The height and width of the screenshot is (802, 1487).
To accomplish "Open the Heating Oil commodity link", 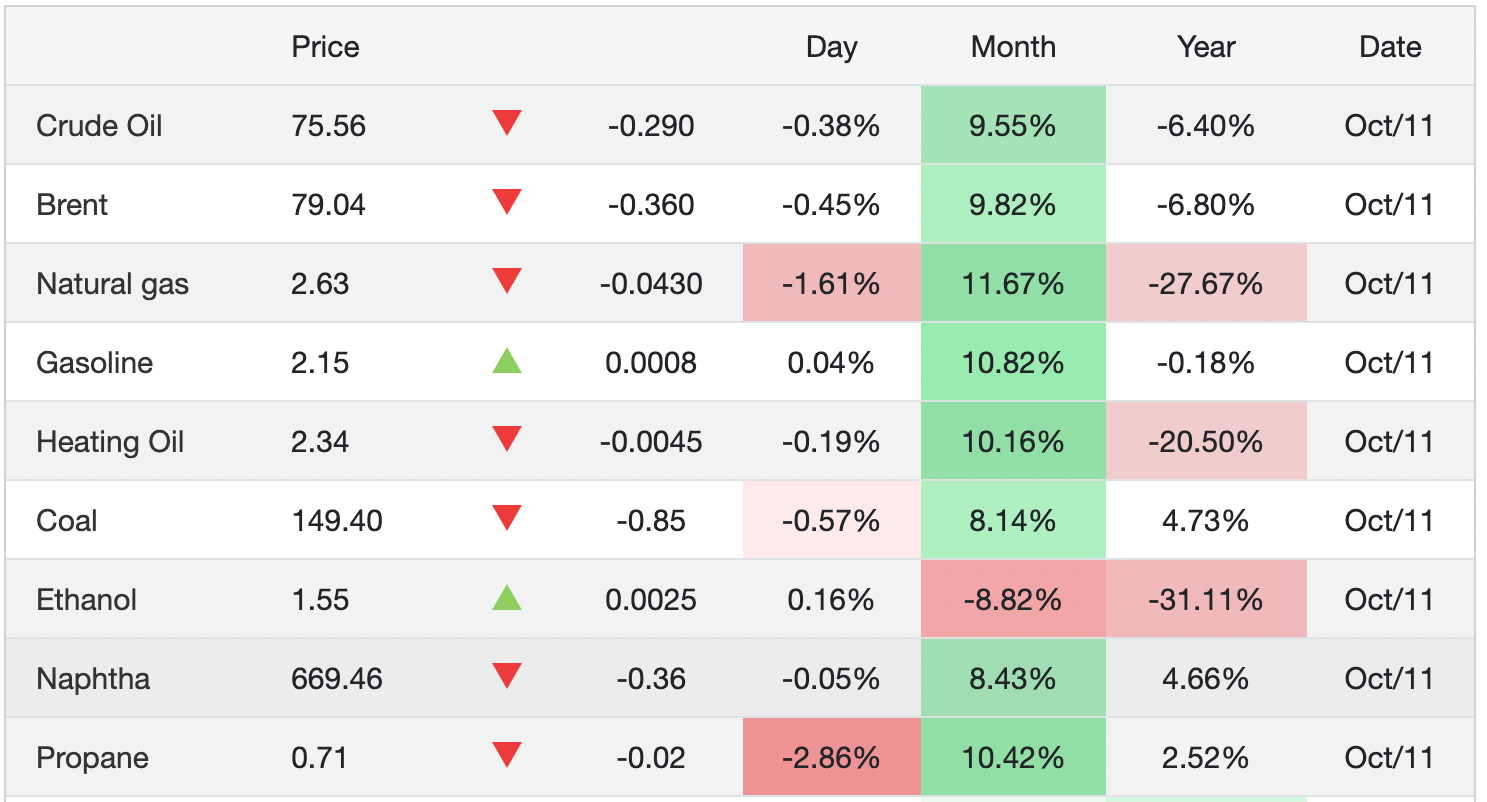I will (x=110, y=441).
